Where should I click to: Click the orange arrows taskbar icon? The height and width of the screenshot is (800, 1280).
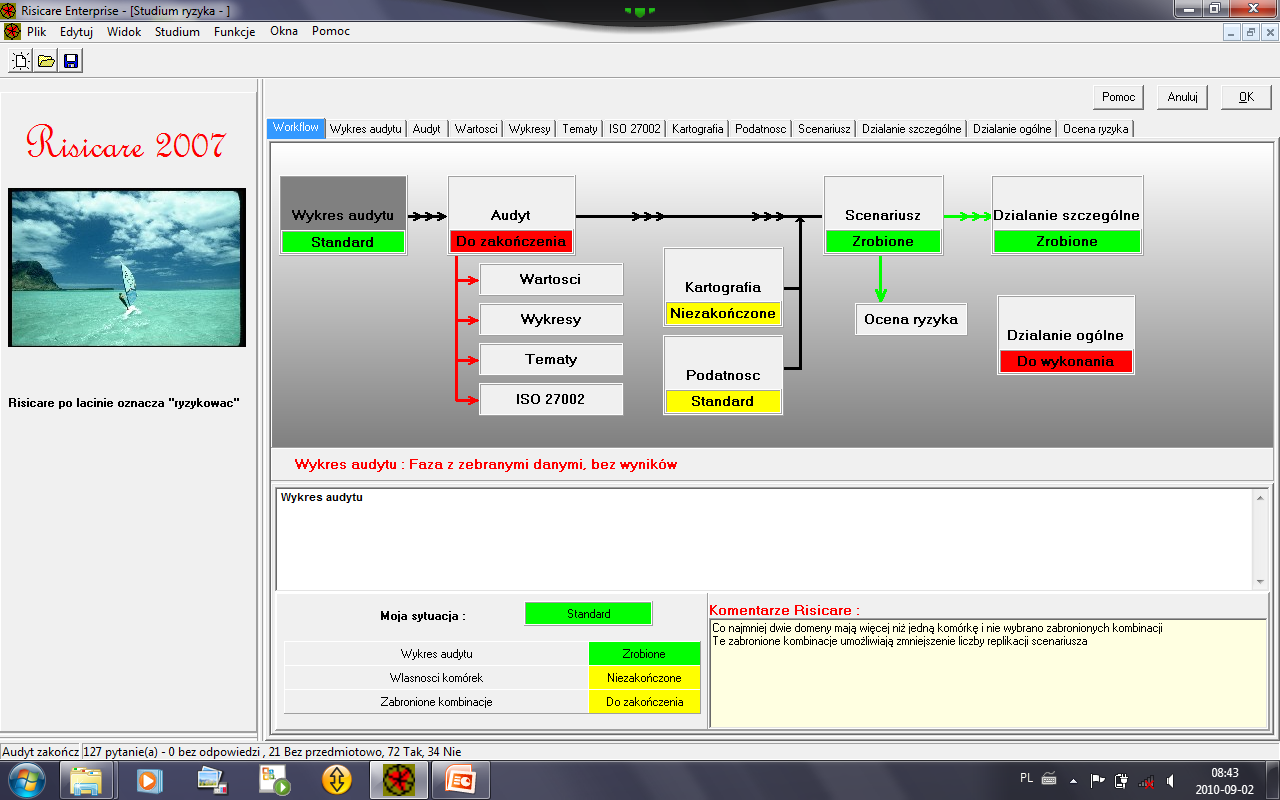pos(337,779)
